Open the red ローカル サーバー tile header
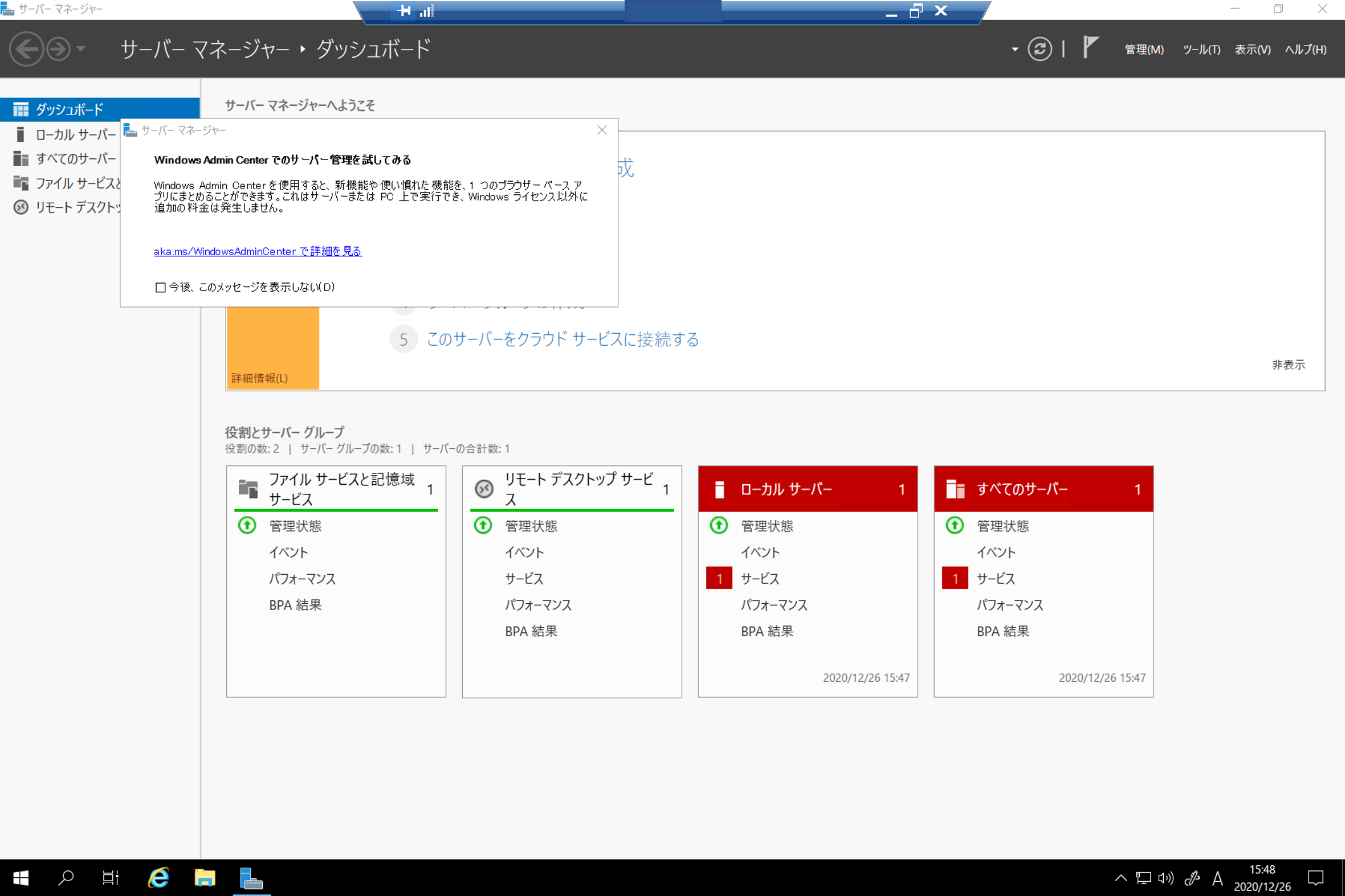Screen dimensions: 1345x896 [x=808, y=489]
